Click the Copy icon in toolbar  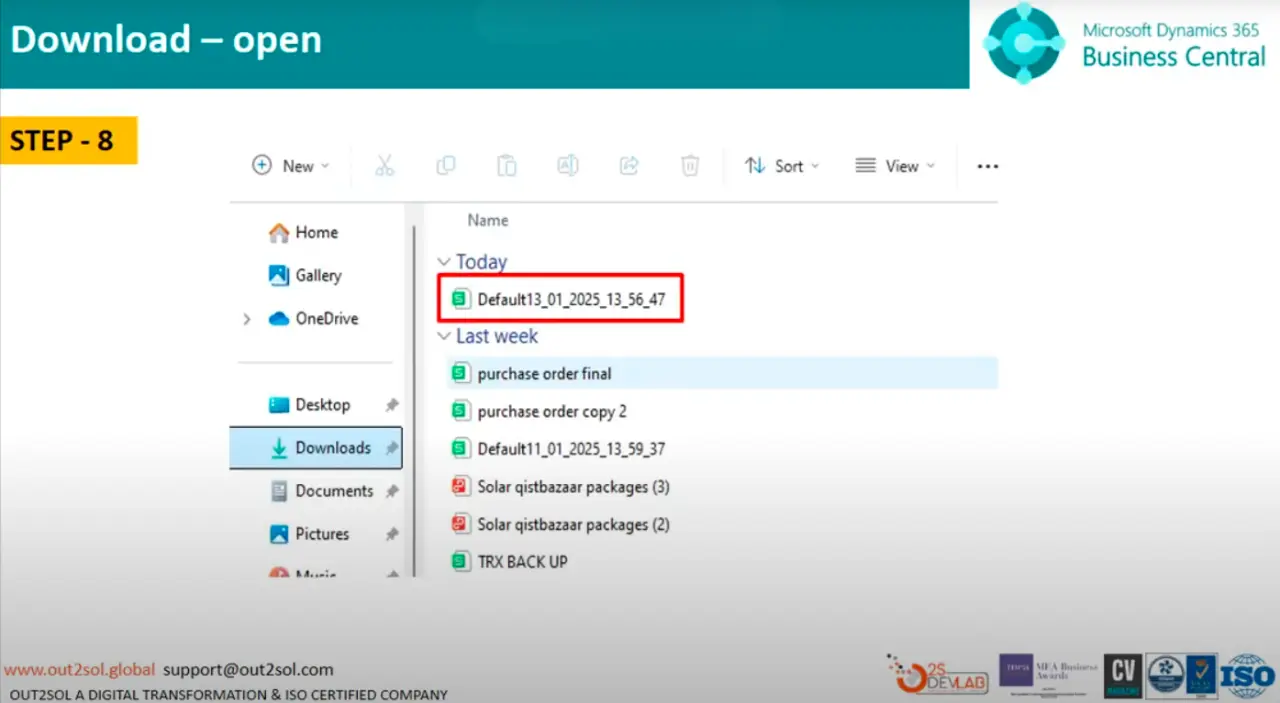446,166
